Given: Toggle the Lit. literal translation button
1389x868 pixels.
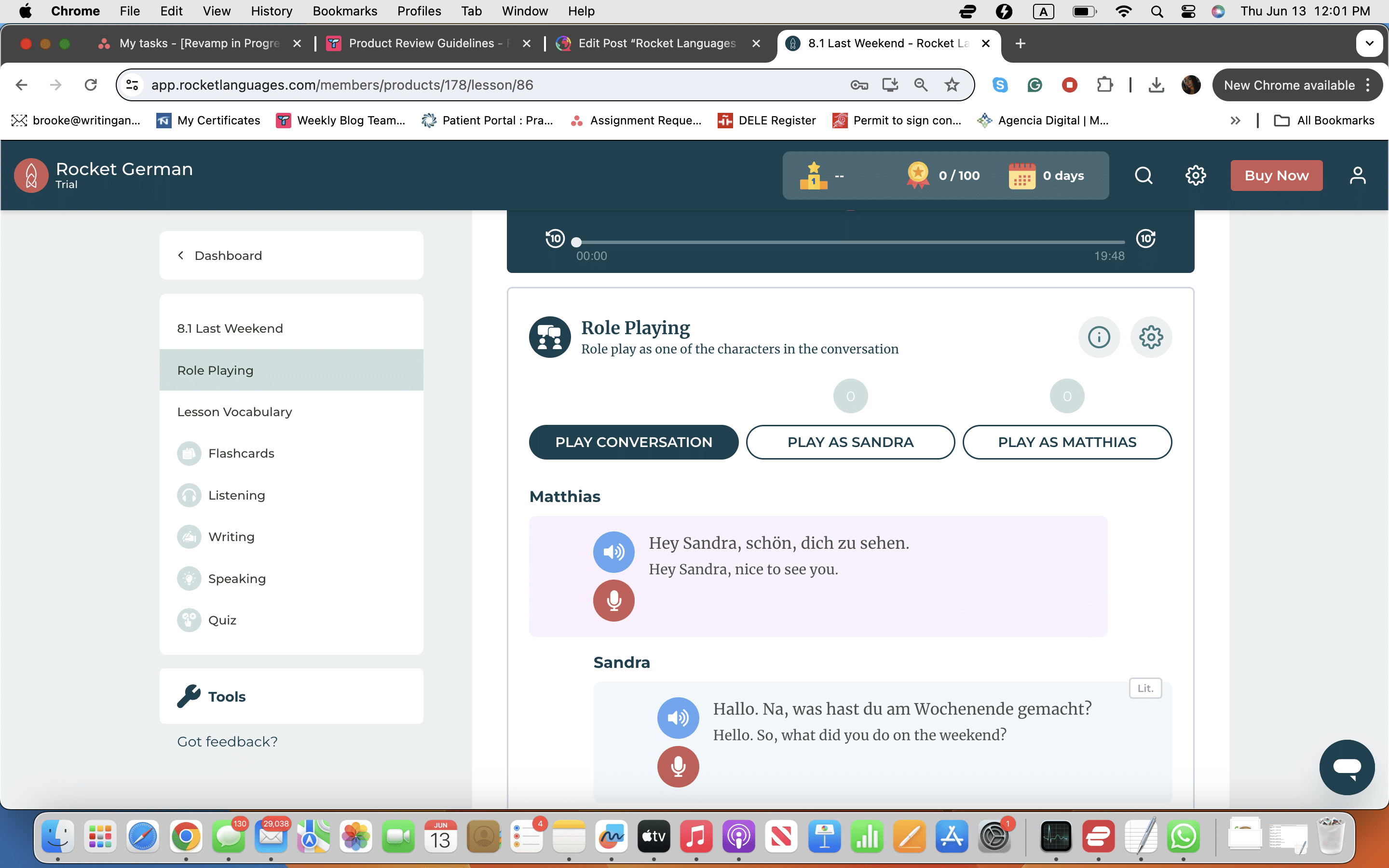Looking at the screenshot, I should point(1145,688).
